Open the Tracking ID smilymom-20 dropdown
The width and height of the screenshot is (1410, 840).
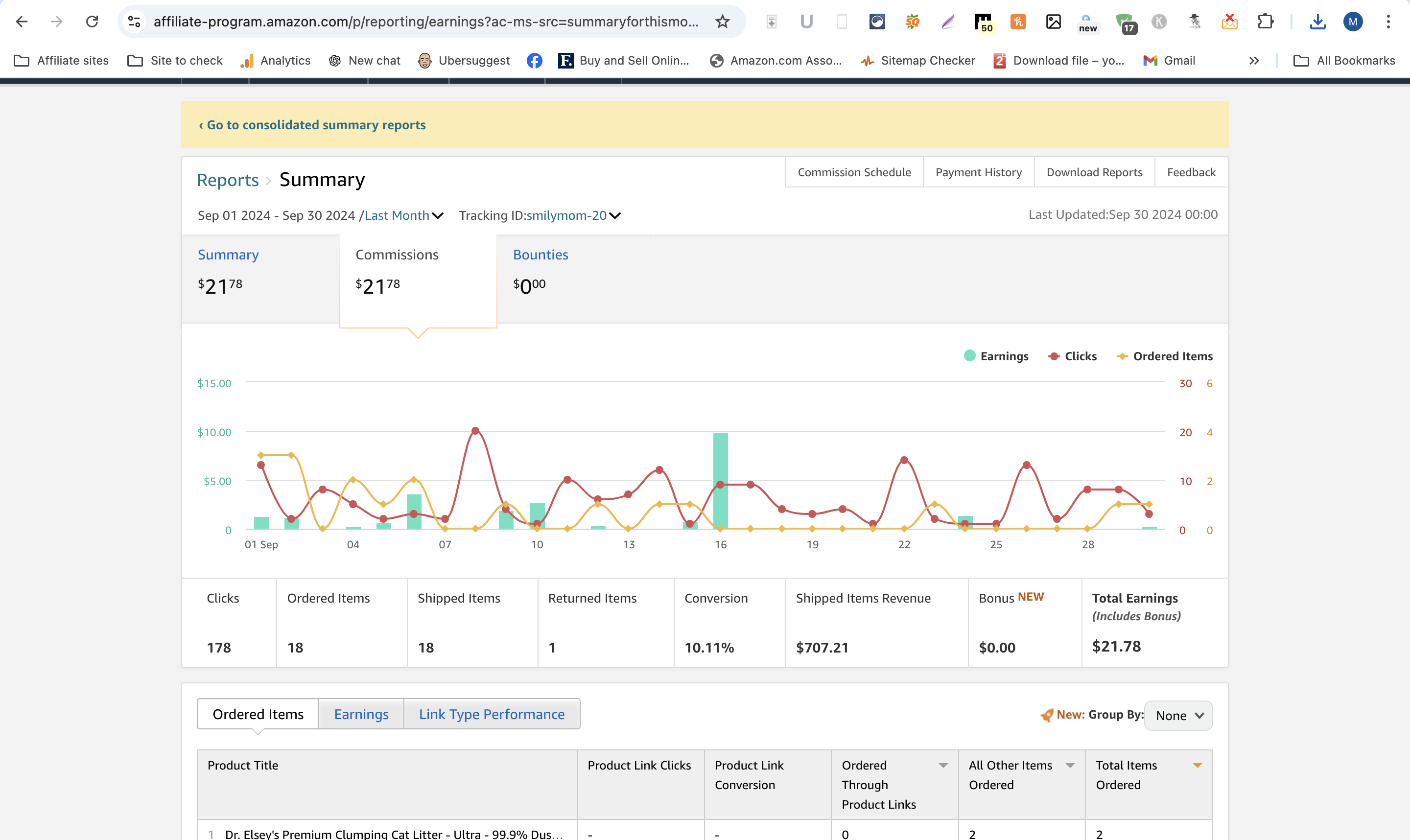573,215
